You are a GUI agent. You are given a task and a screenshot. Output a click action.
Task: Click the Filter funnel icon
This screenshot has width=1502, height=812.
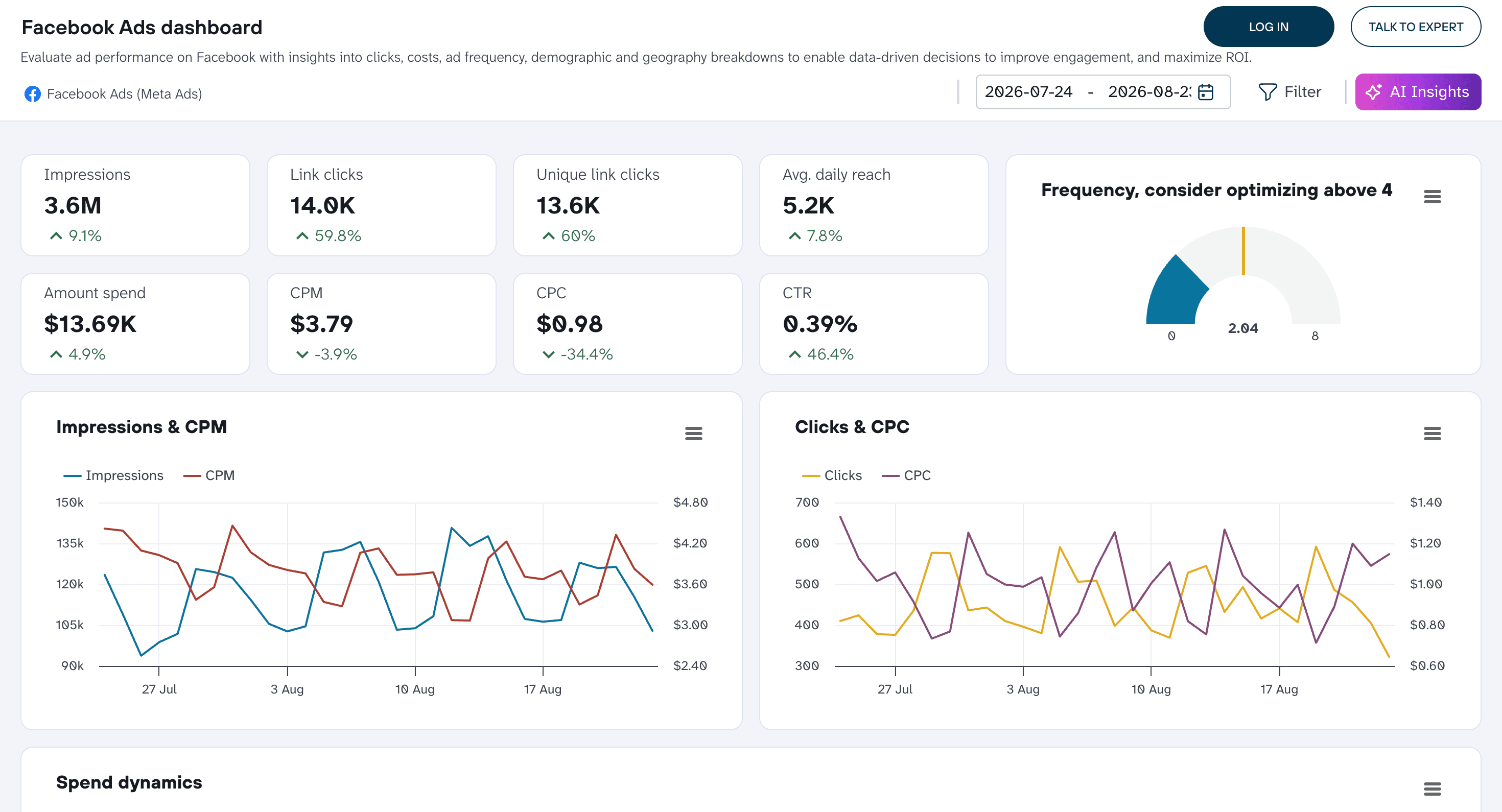coord(1268,92)
